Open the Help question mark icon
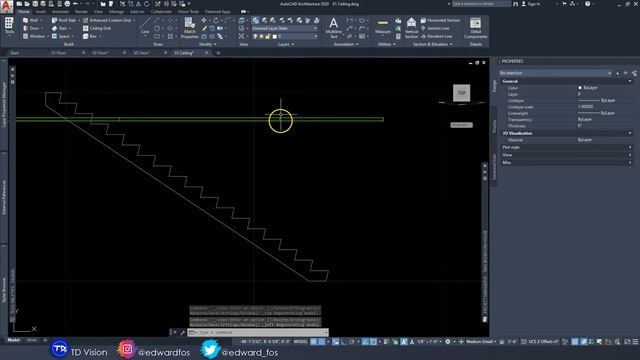 [587, 4]
